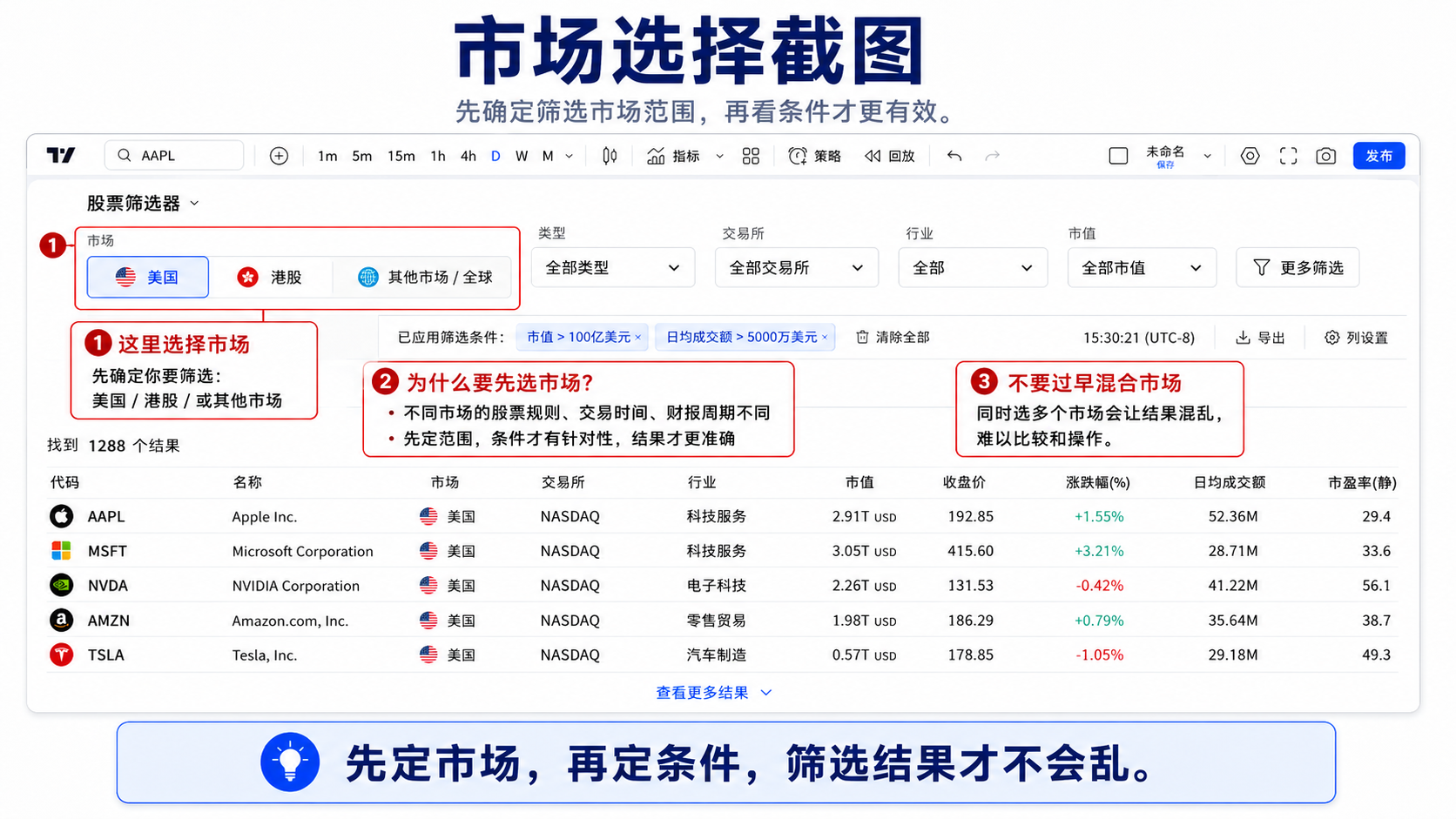Click the NVIDIA logo icon in NVDA row

[61, 585]
